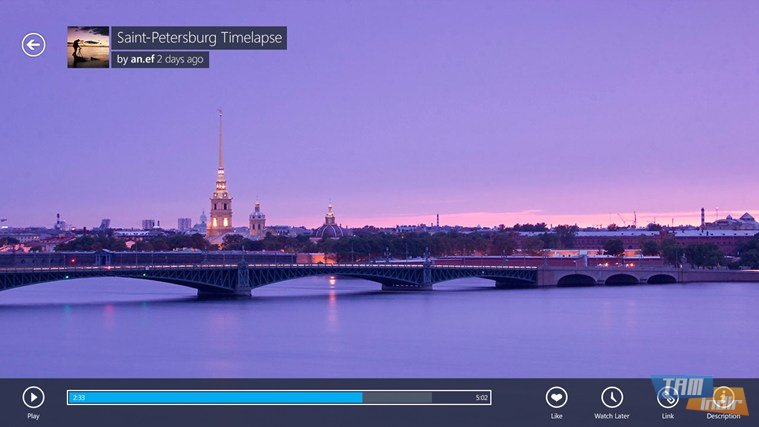Click the 5:02 total duration label
Image resolution: width=759 pixels, height=427 pixels.
click(x=481, y=397)
